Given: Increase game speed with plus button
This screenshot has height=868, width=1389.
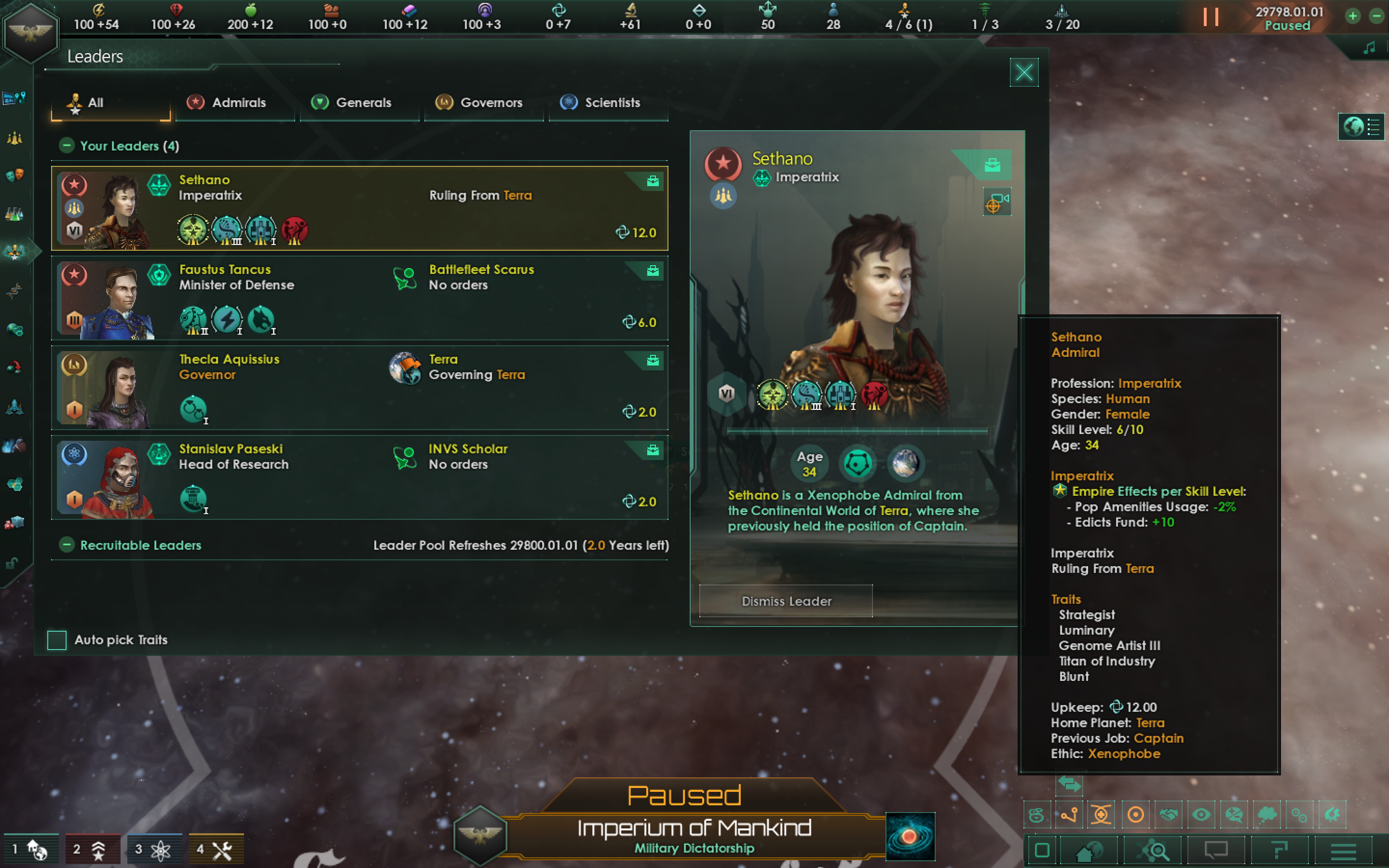Looking at the screenshot, I should point(1353,16).
